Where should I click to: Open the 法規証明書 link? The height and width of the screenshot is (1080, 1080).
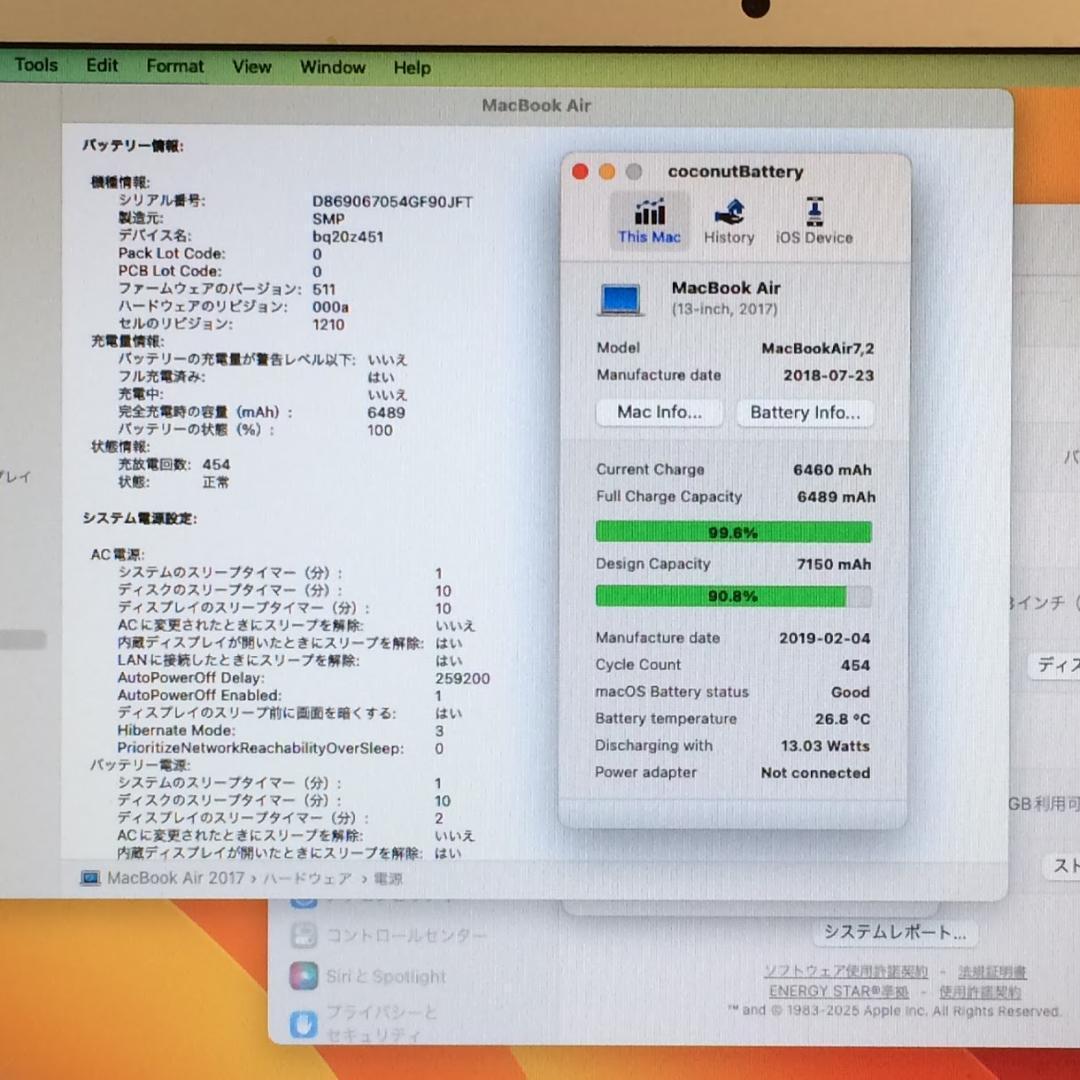pos(992,972)
